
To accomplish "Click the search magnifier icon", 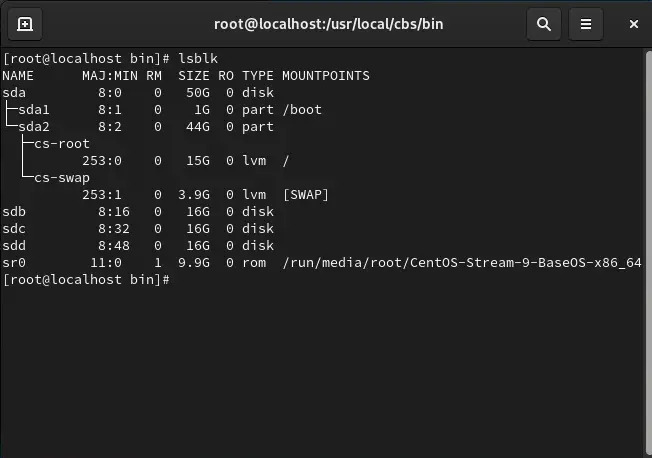I will click(x=544, y=24).
